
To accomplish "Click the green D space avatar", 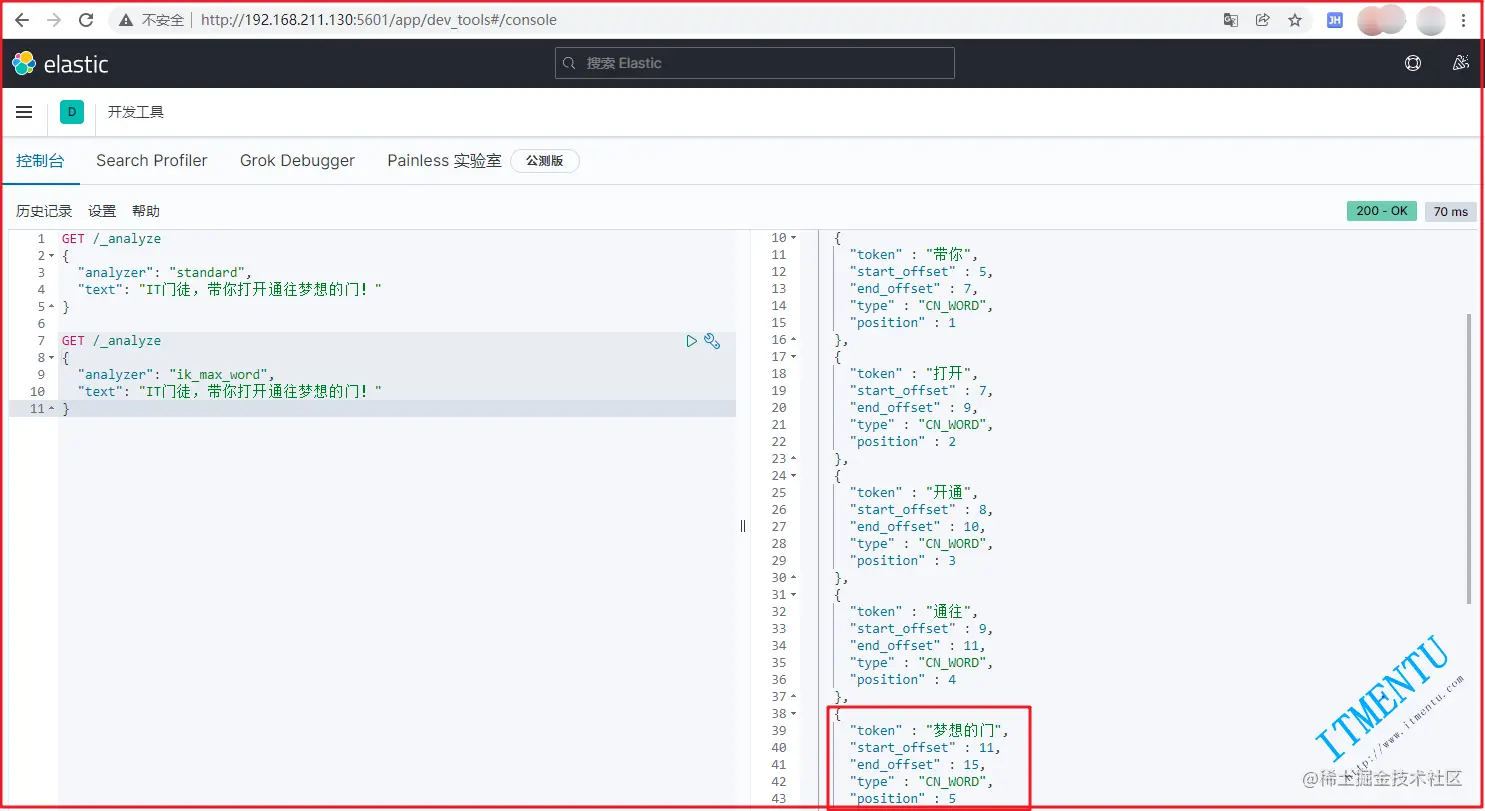I will [x=71, y=112].
